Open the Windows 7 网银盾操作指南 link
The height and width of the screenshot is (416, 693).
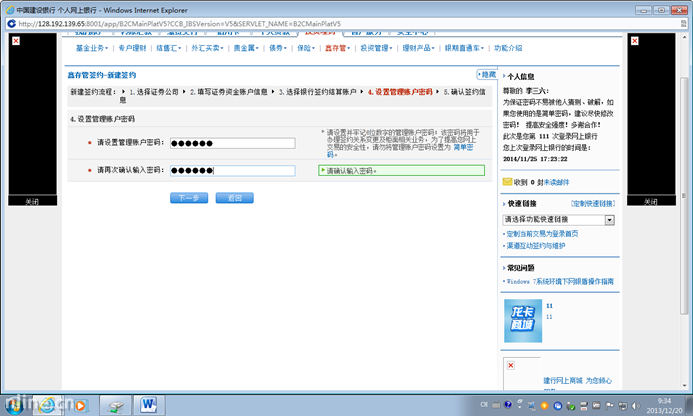[560, 281]
